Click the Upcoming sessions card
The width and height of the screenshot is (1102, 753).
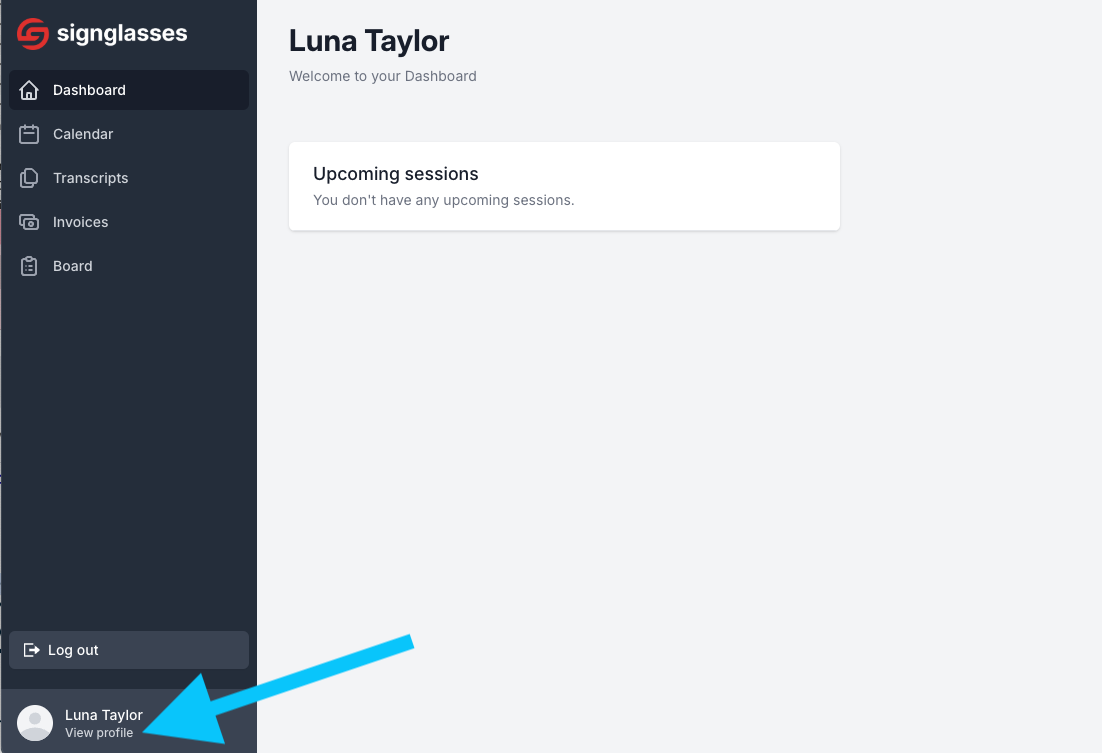coord(564,186)
